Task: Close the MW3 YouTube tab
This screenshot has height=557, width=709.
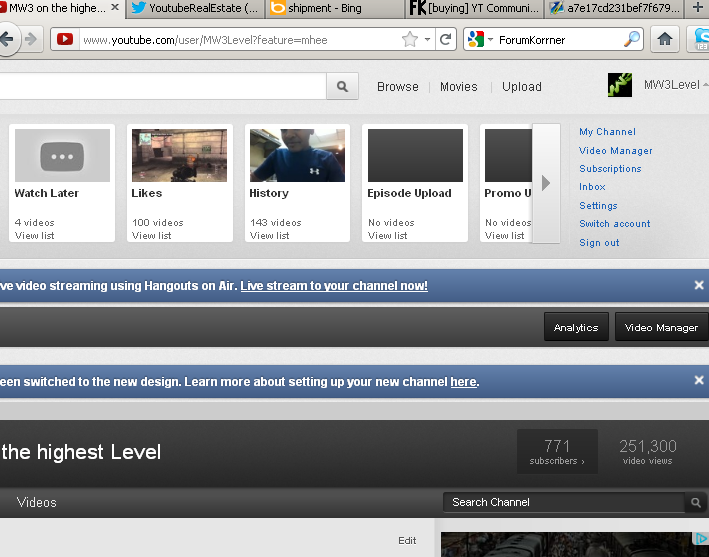Action: 115,8
